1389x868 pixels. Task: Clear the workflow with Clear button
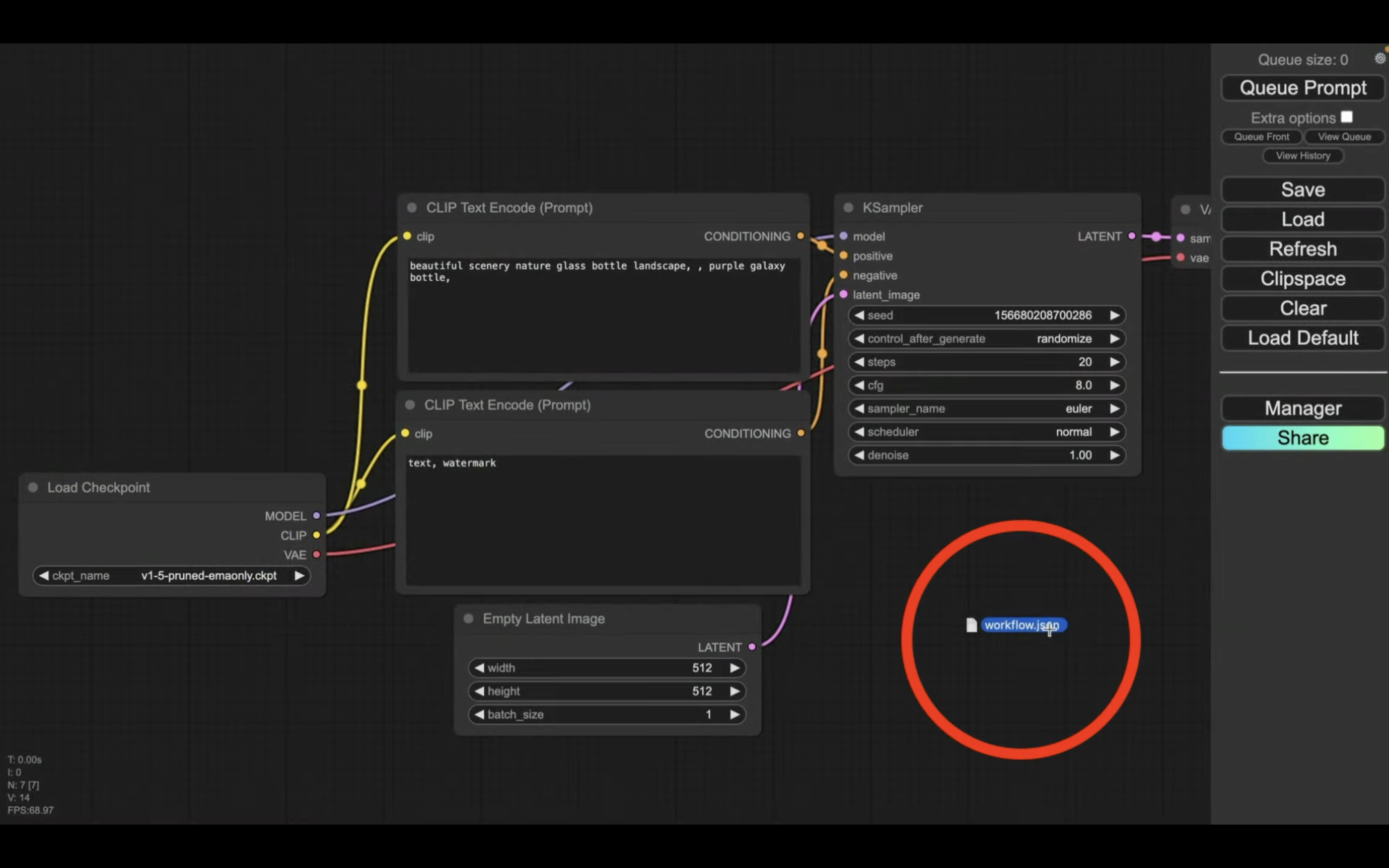coord(1303,308)
